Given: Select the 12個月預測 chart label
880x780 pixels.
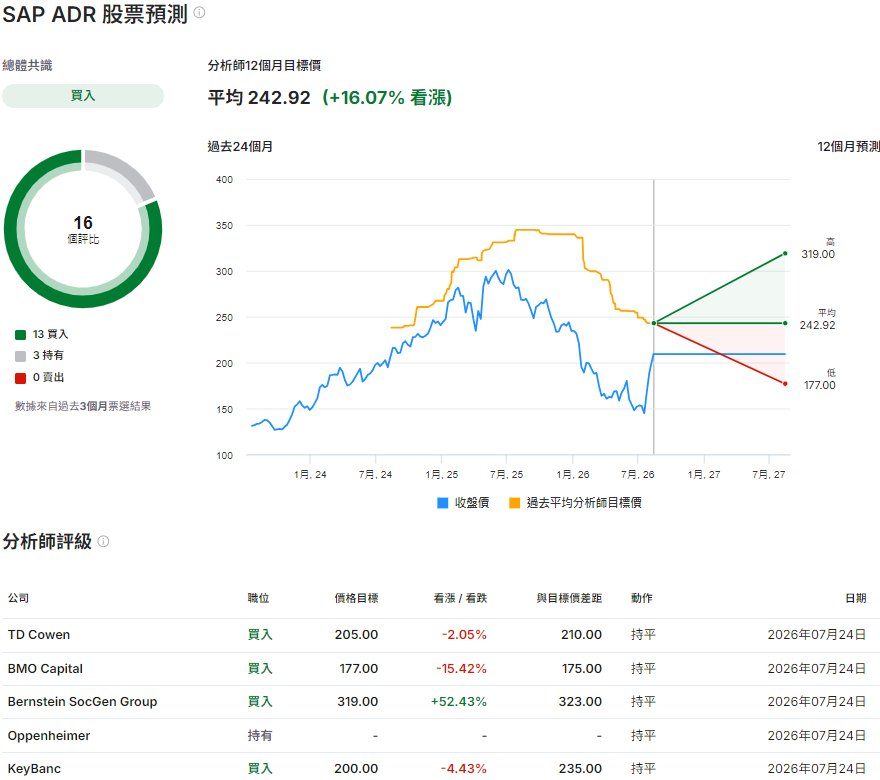Looking at the screenshot, I should [849, 146].
